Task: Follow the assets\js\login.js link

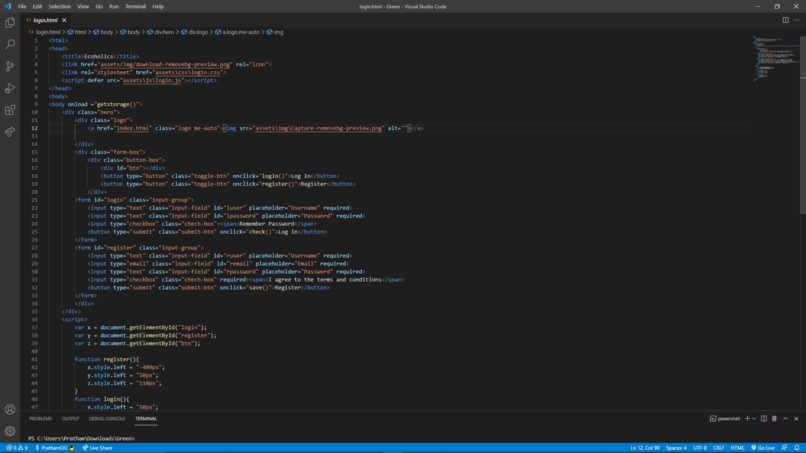Action: 152,80
